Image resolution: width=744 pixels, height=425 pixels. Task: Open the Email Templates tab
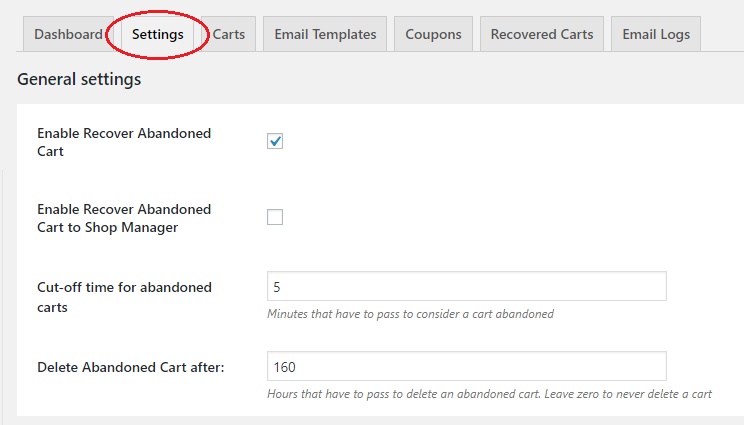coord(325,34)
